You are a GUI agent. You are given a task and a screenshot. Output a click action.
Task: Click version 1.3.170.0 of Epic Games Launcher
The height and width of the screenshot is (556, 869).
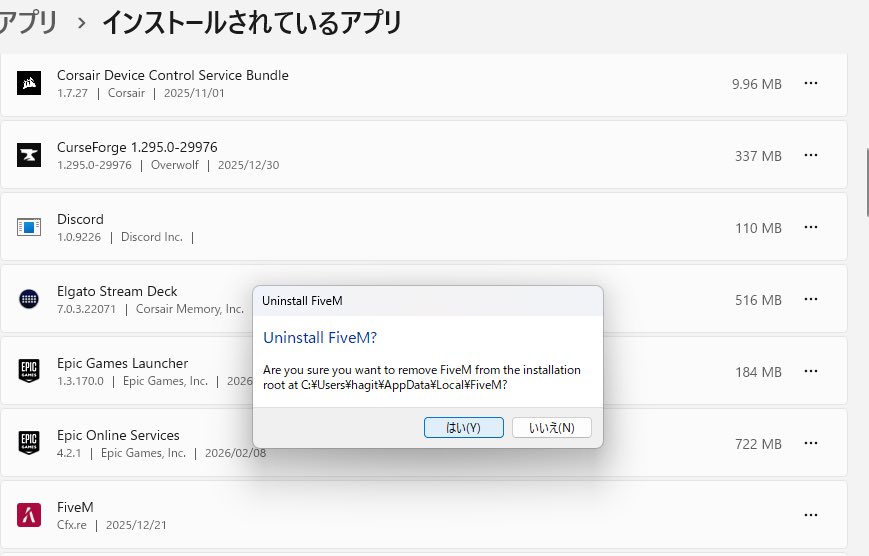coord(80,381)
